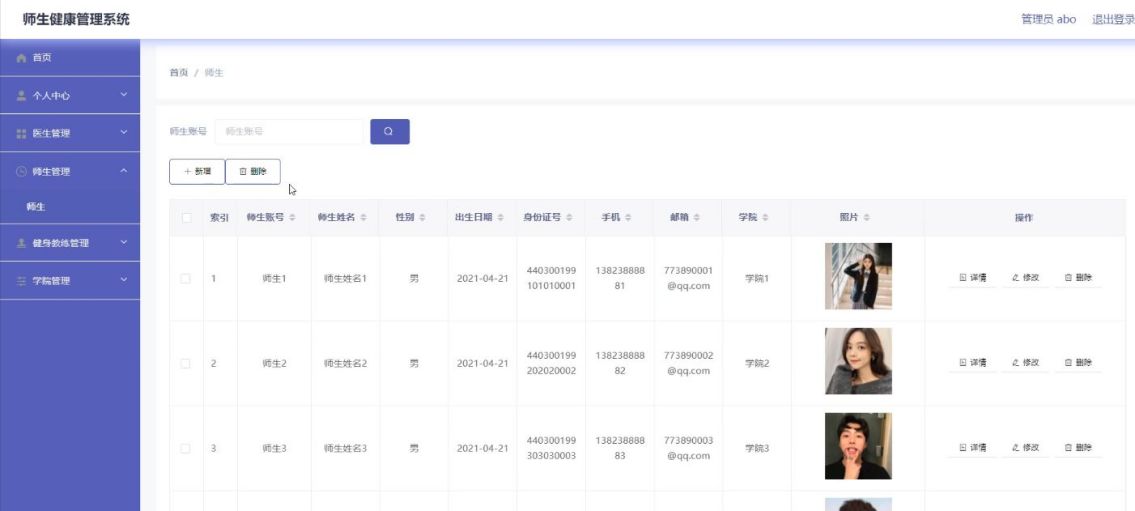The image size is (1135, 511).
Task: Click phone 13823888883 cell
Action: [x=620, y=449]
